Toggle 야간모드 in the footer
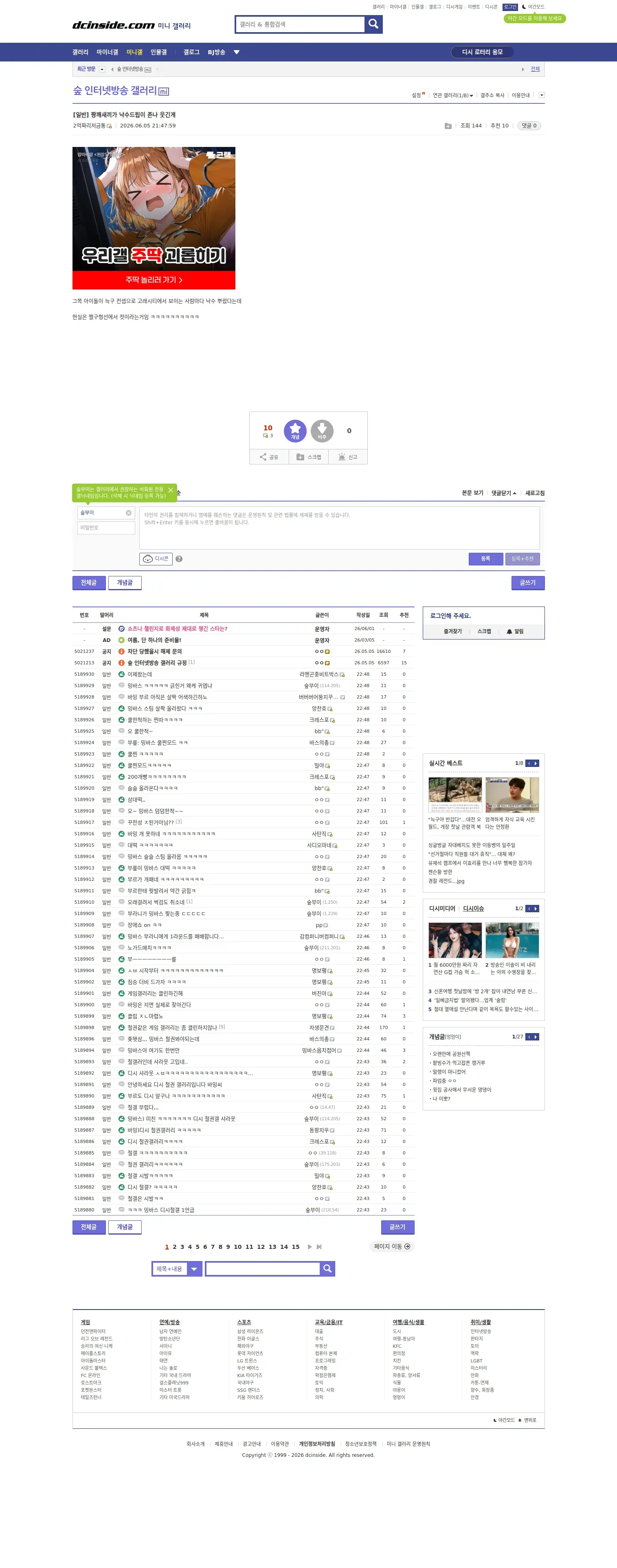This screenshot has height=1568, width=617. tap(504, 1420)
